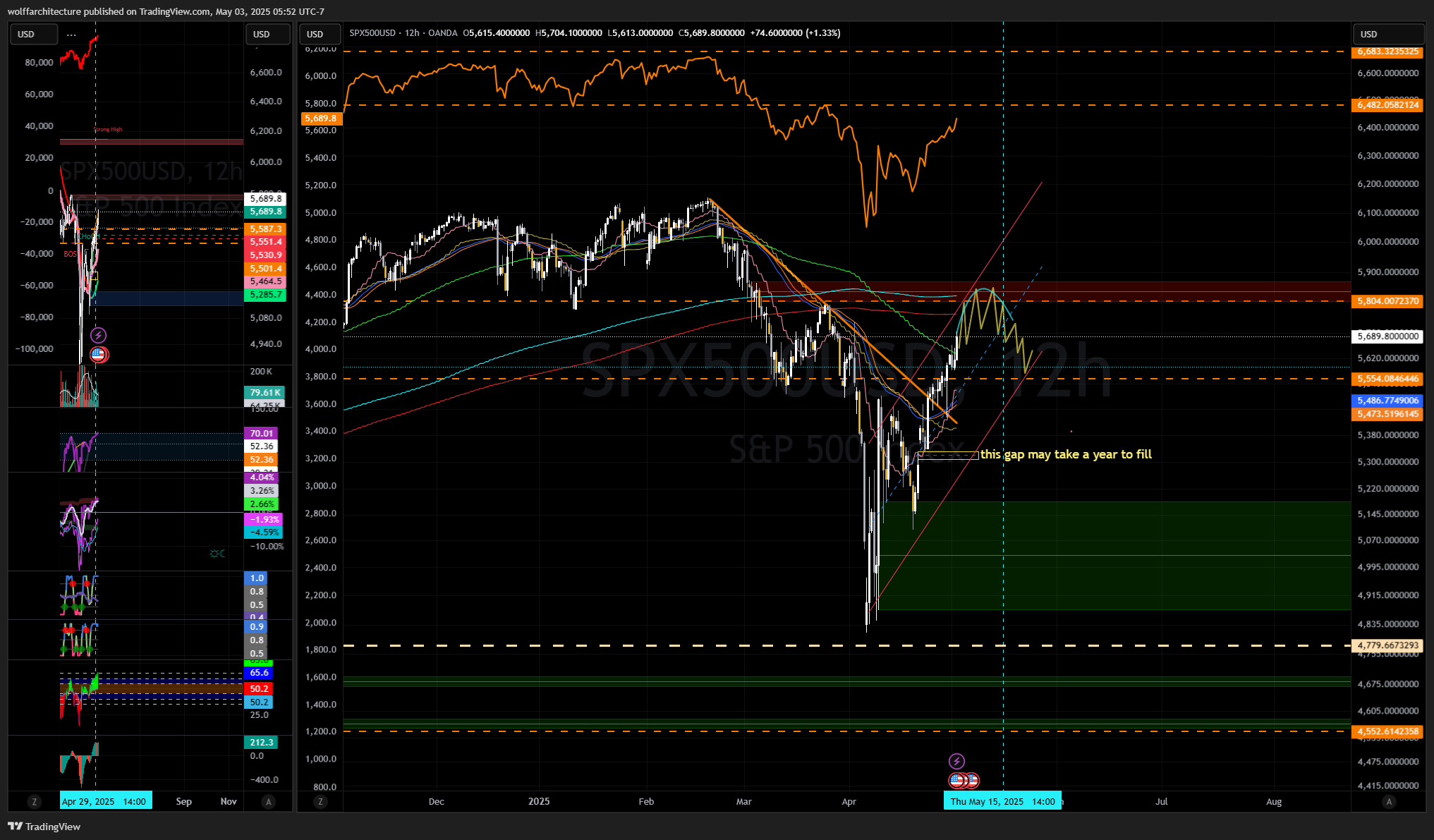1434x840 pixels.
Task: Click the 5,530.9 red label in the left panel
Action: pos(265,255)
